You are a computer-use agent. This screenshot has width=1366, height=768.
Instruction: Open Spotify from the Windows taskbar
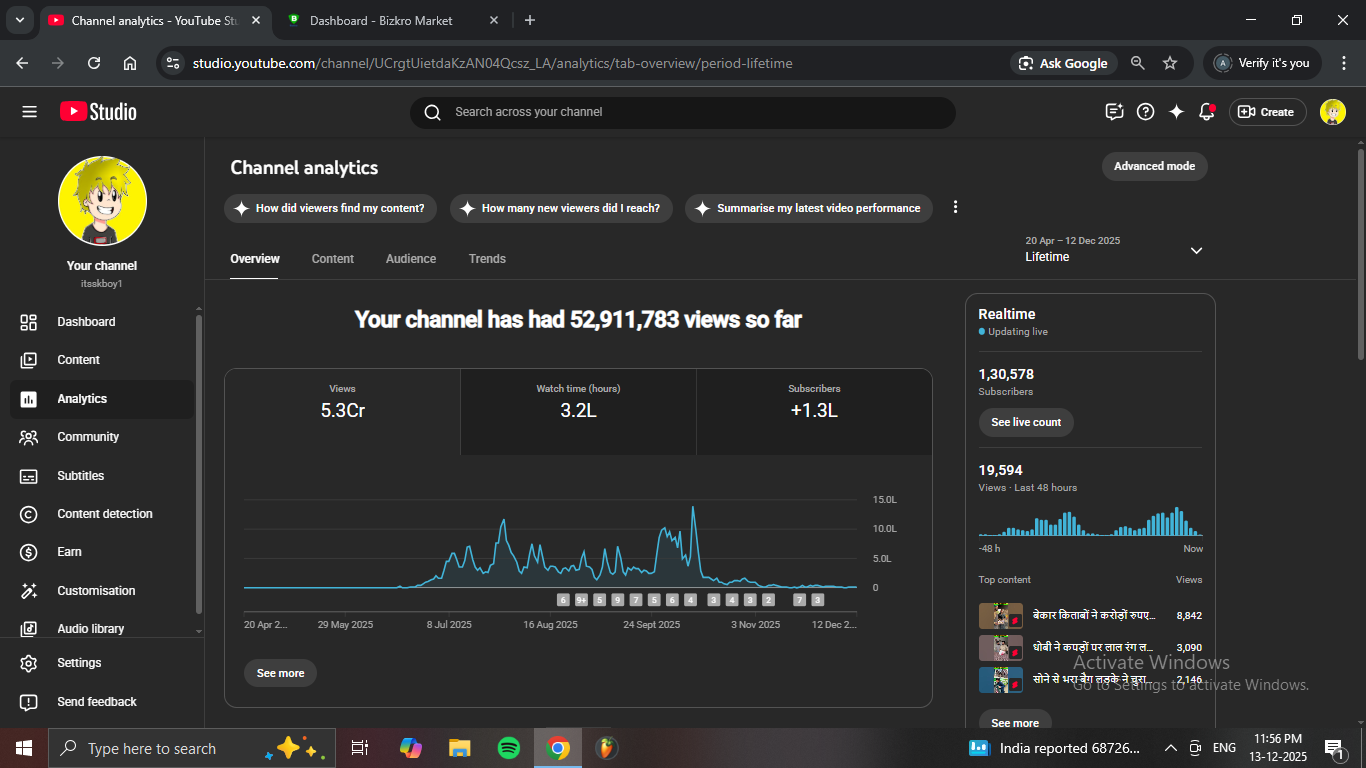[509, 748]
